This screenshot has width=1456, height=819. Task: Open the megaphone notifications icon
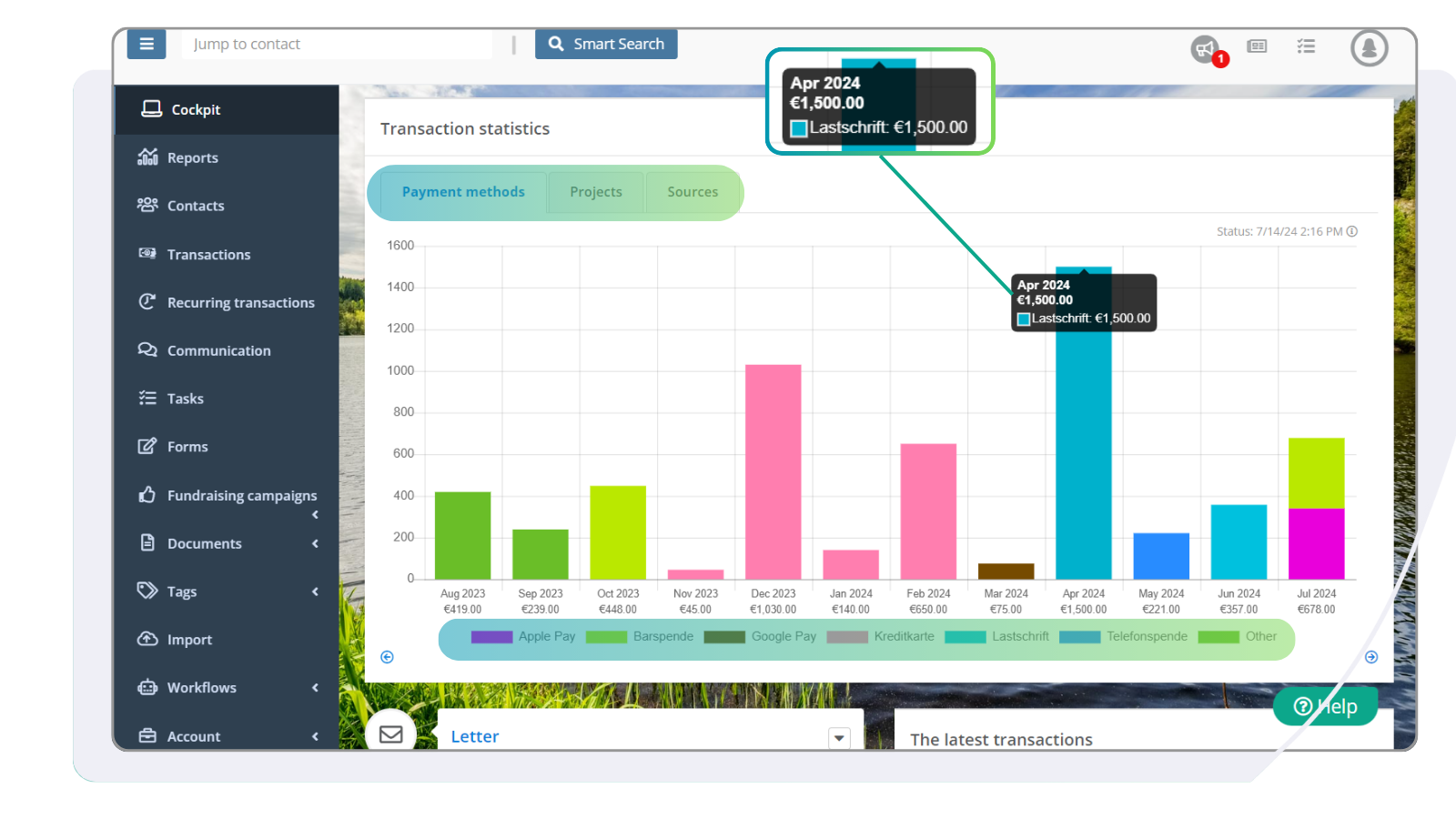1203,49
